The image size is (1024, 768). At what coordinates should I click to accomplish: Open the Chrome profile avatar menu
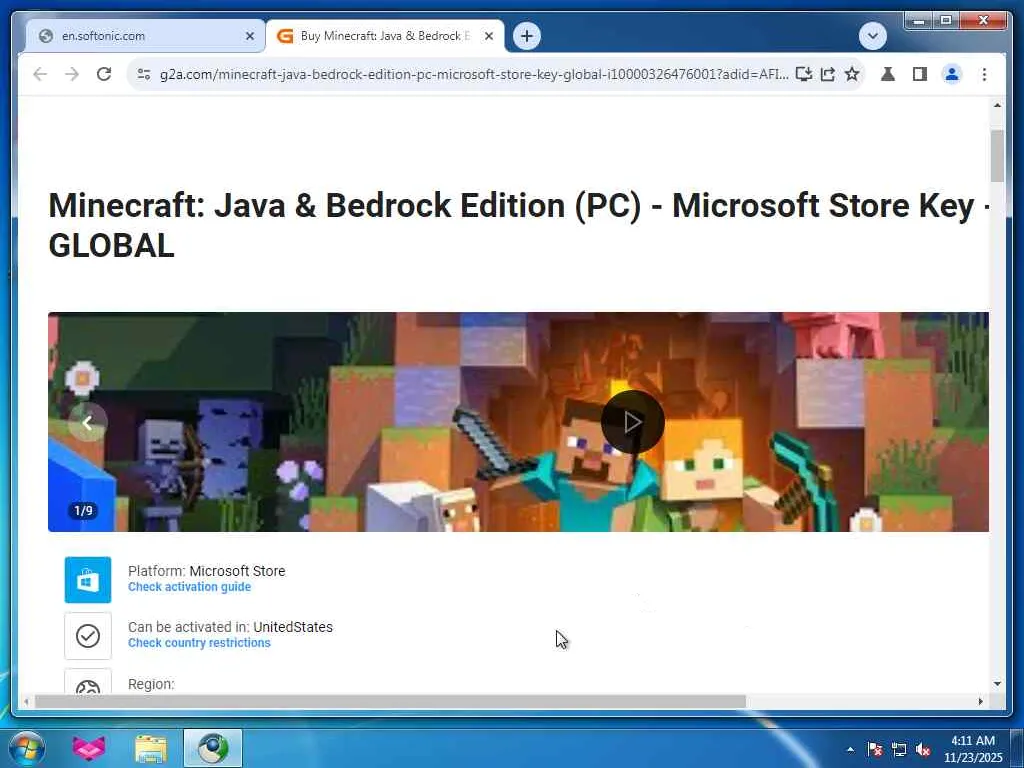click(952, 74)
